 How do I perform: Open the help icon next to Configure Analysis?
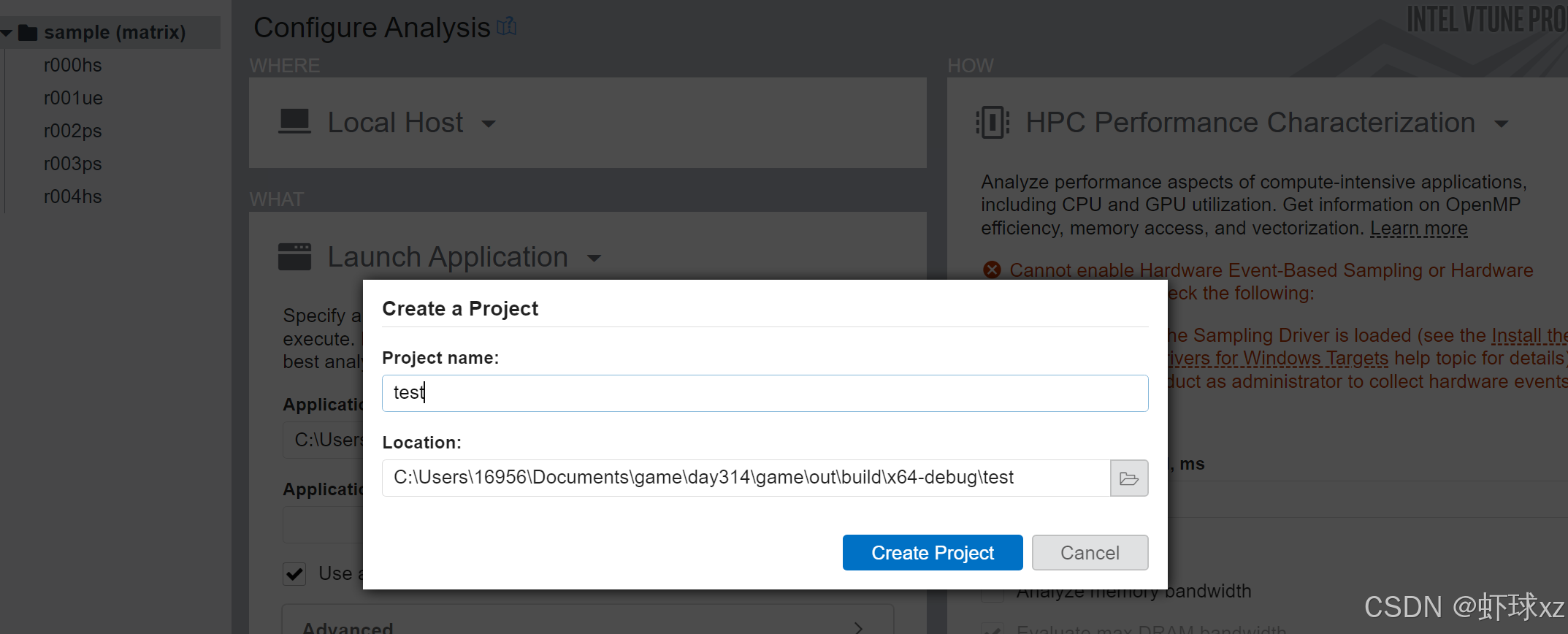[x=507, y=27]
